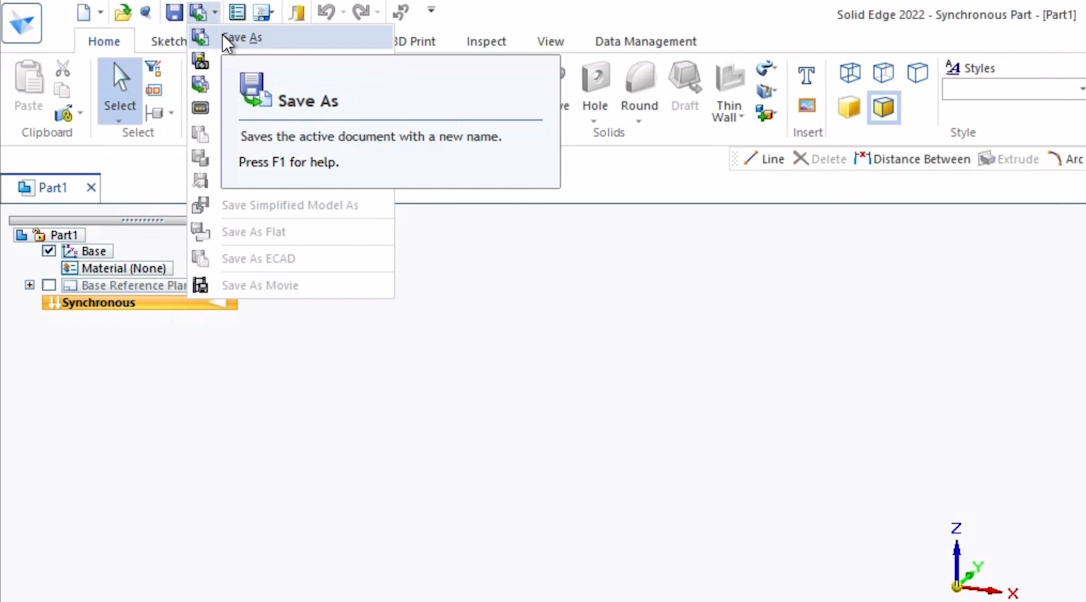Screen dimensions: 1086x602
Task: Insert a text profile with the T icon
Action: (806, 75)
